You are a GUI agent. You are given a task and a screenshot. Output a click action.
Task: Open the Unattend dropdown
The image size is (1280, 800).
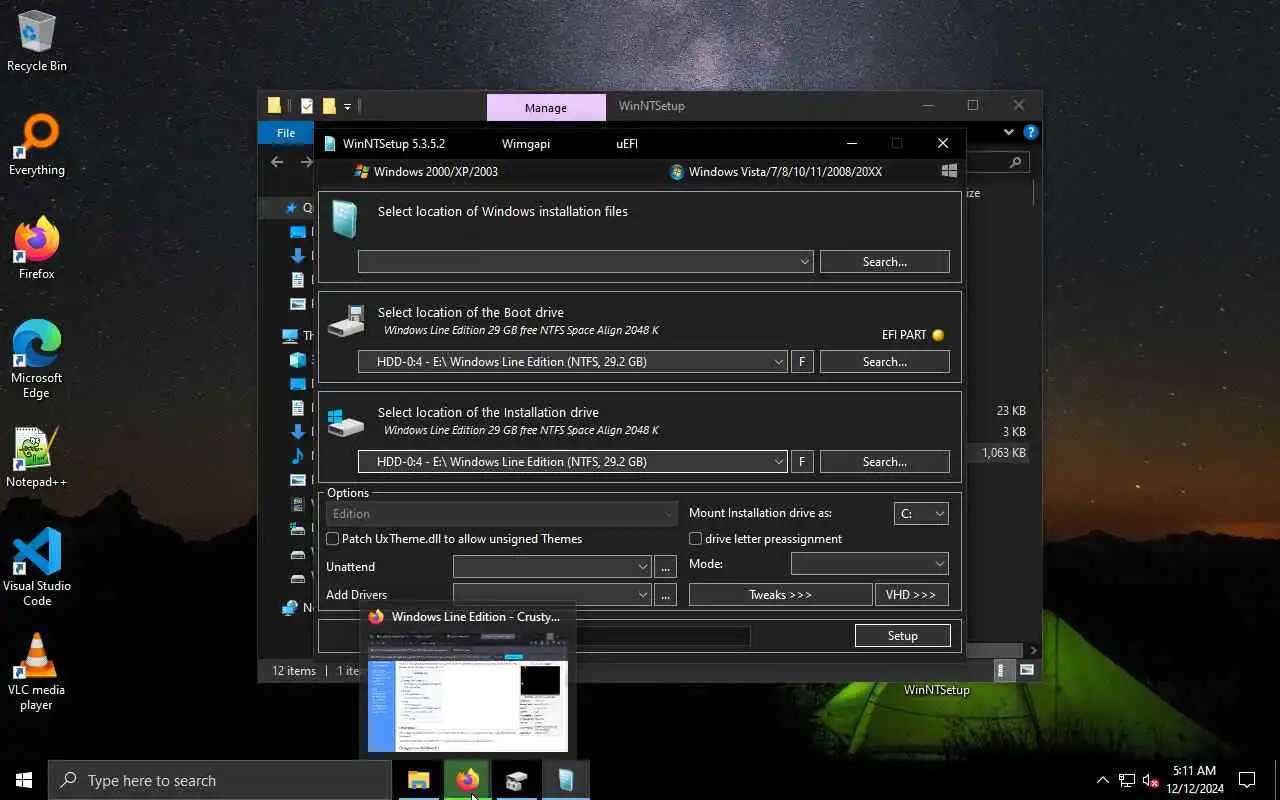(552, 567)
